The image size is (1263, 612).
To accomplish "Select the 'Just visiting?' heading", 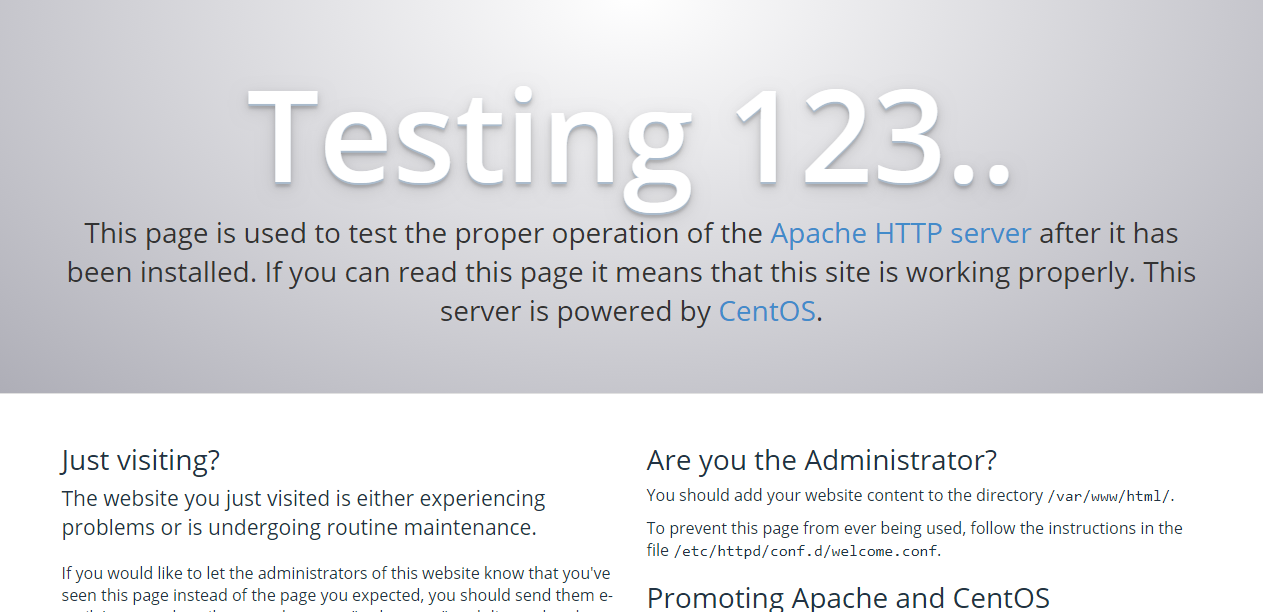I will click(141, 461).
